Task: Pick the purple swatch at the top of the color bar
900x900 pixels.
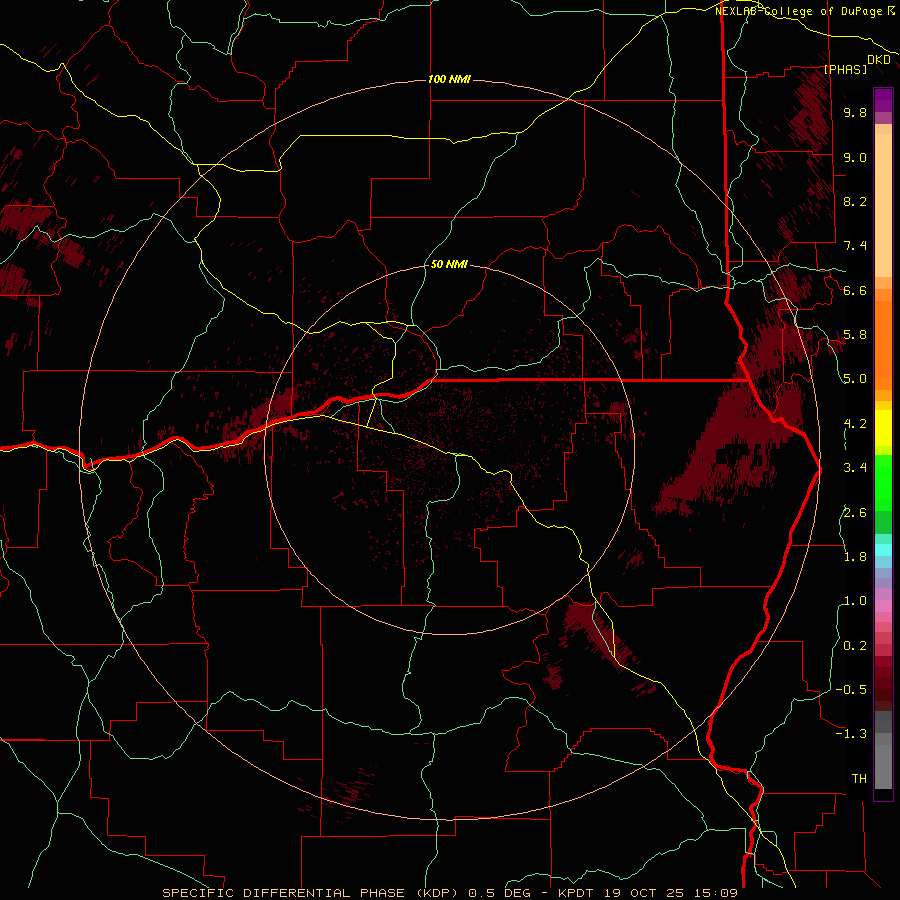Action: tap(883, 100)
